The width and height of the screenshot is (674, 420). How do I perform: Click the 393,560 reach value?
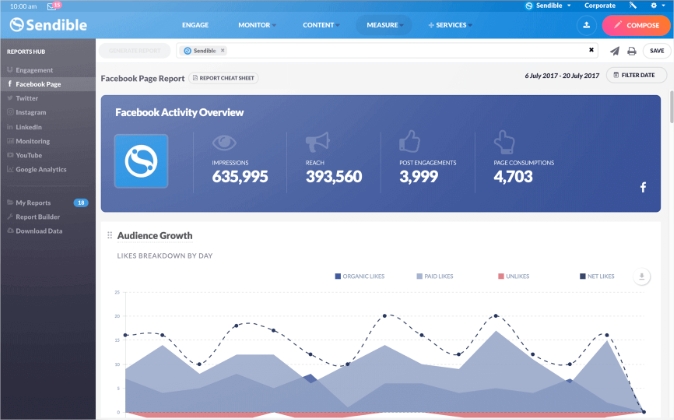click(334, 176)
